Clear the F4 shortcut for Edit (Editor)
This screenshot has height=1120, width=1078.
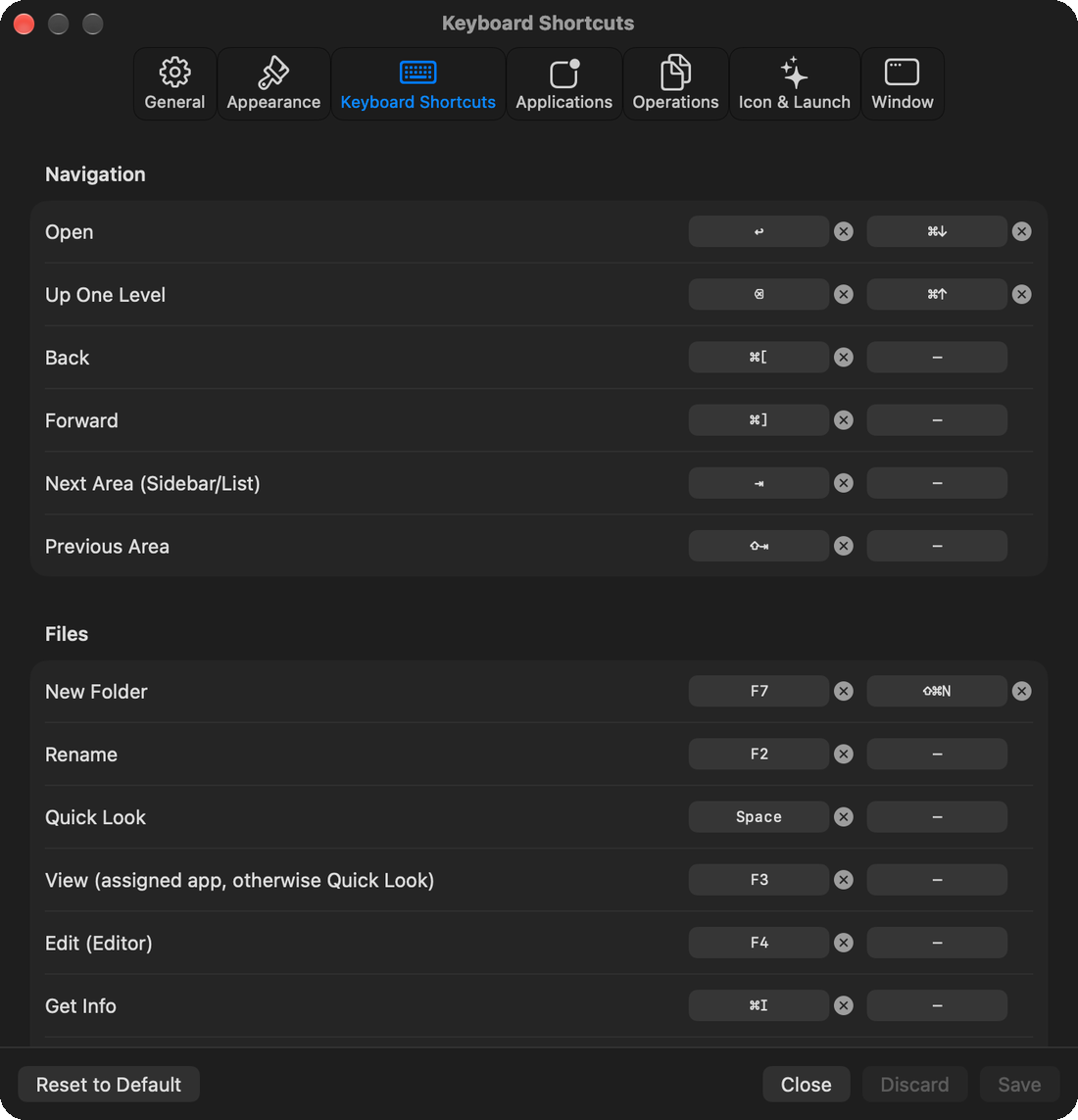(844, 942)
